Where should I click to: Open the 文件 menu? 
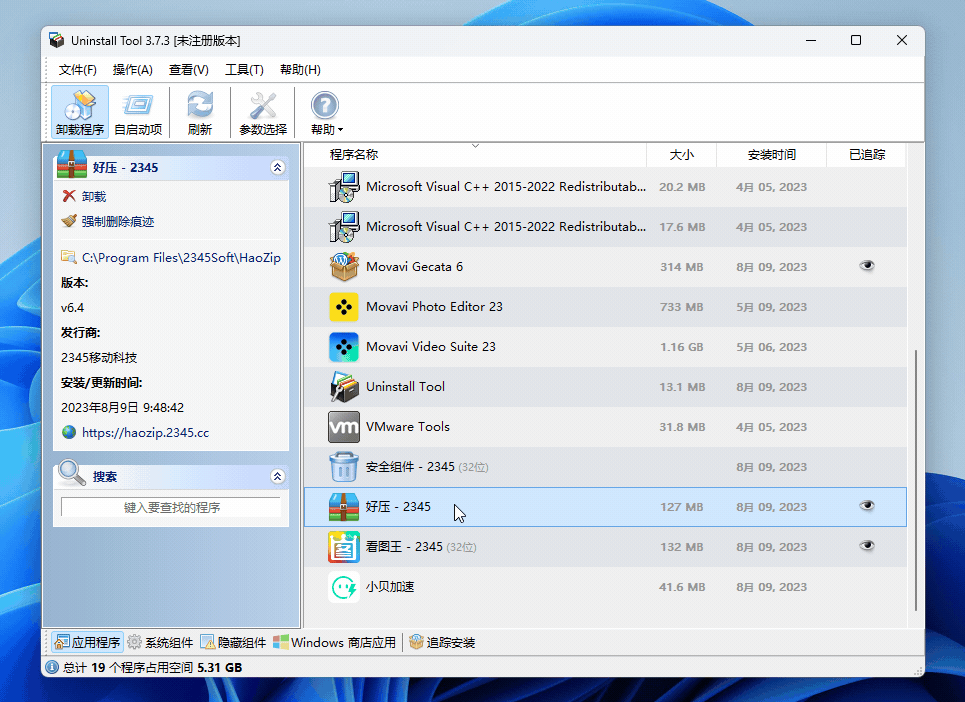[x=77, y=69]
